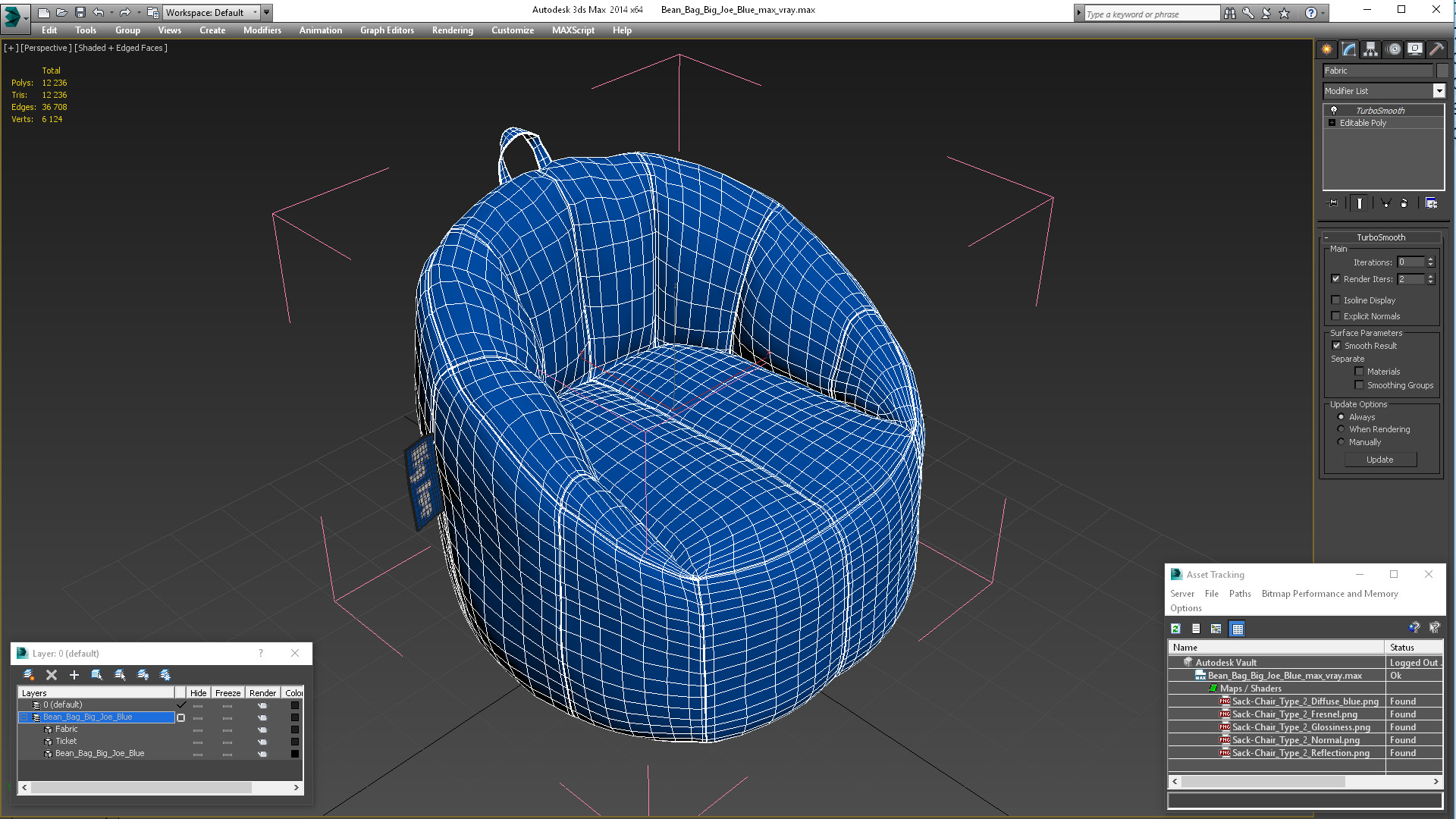Toggle the TurboSmooth lightbulb icon

coord(1334,111)
